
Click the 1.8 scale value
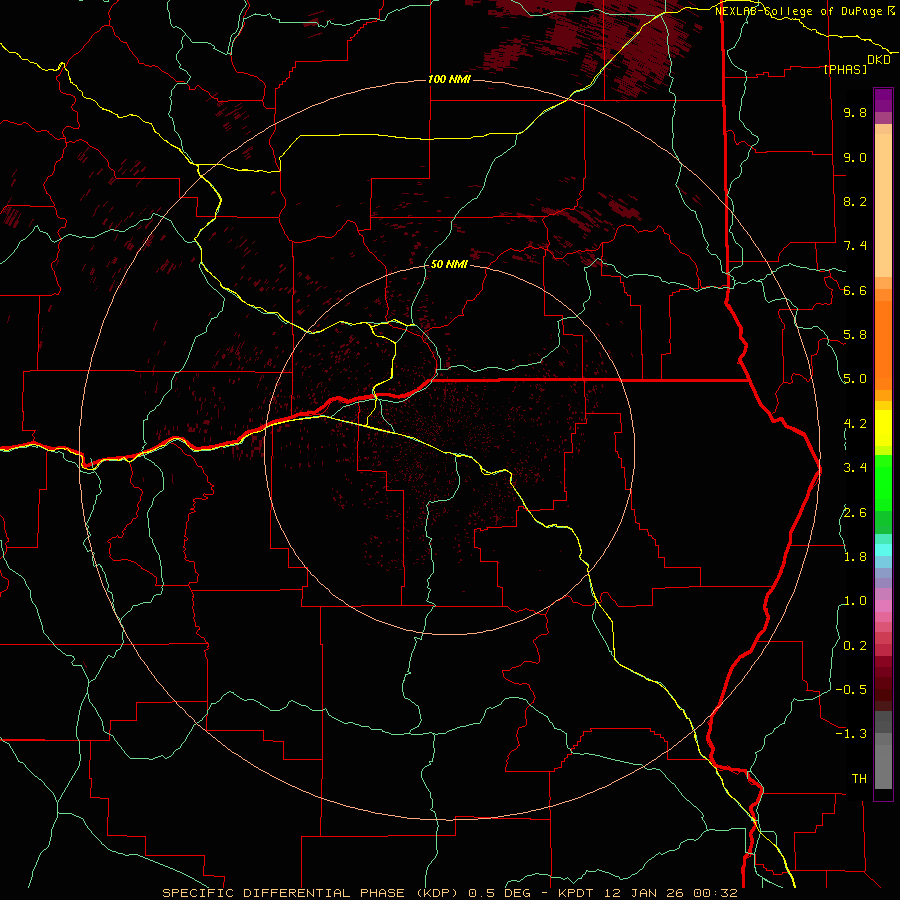tap(855, 557)
